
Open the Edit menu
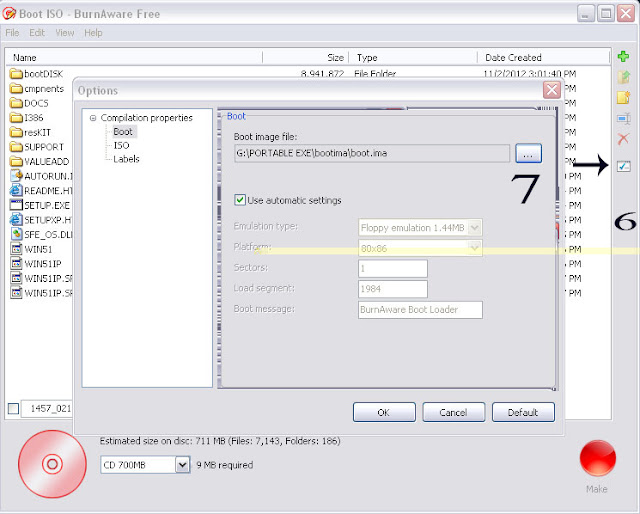(x=37, y=33)
